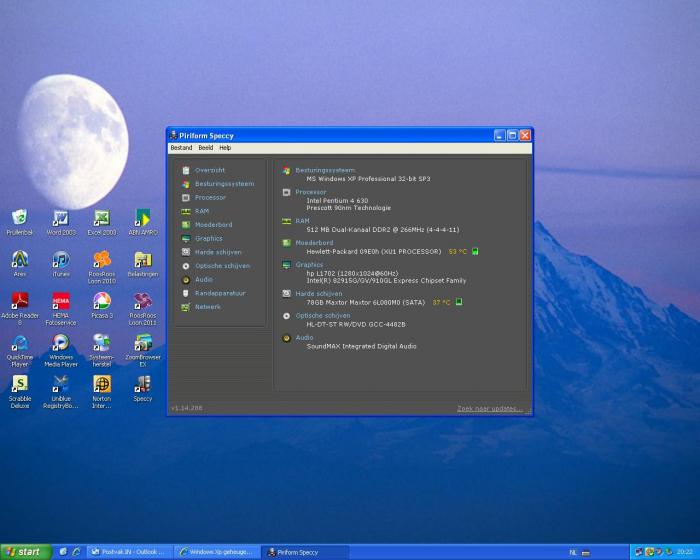Image resolution: width=700 pixels, height=560 pixels.
Task: Open Netwerk in the sidebar
Action: (x=201, y=307)
